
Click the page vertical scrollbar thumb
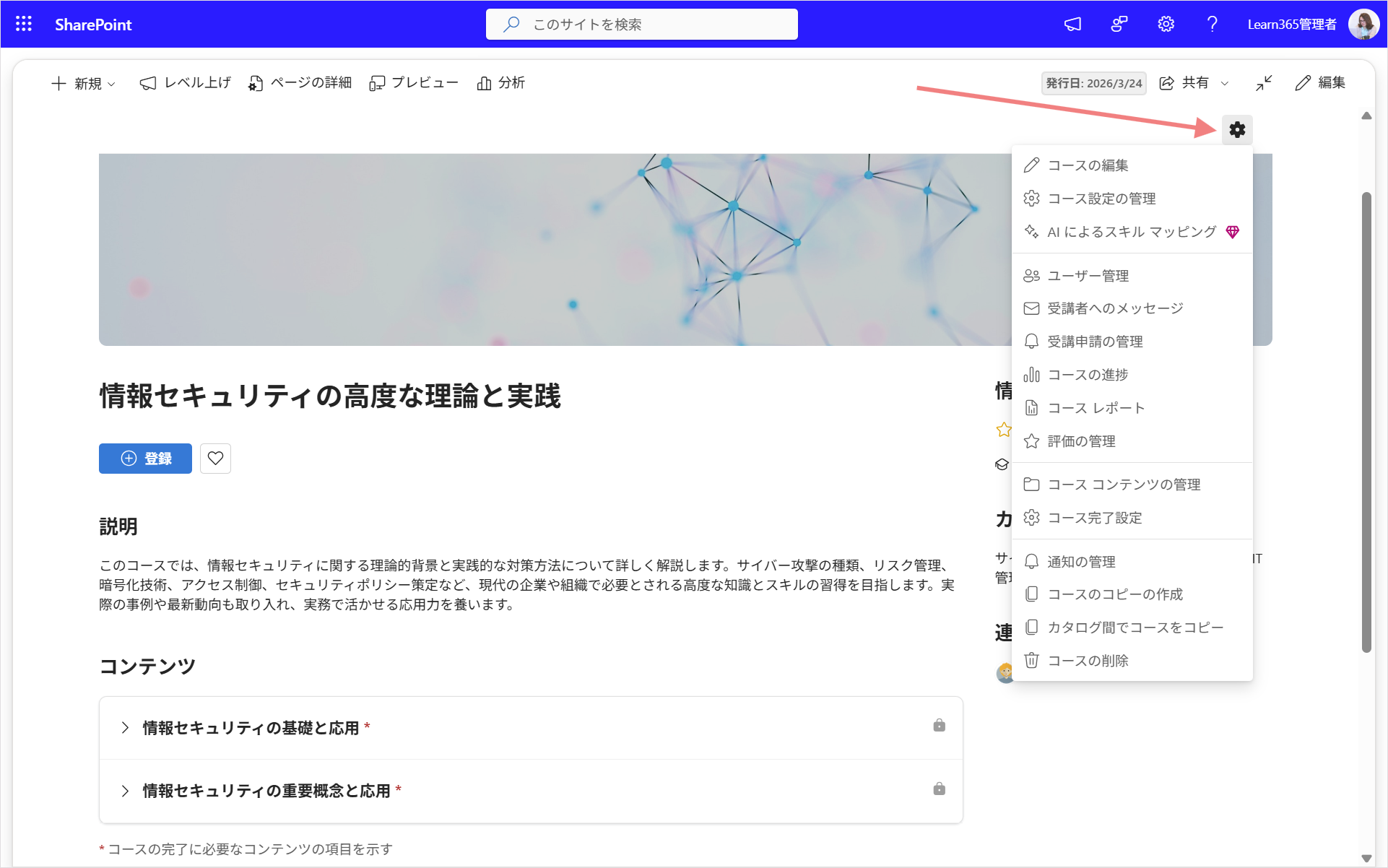(1366, 422)
